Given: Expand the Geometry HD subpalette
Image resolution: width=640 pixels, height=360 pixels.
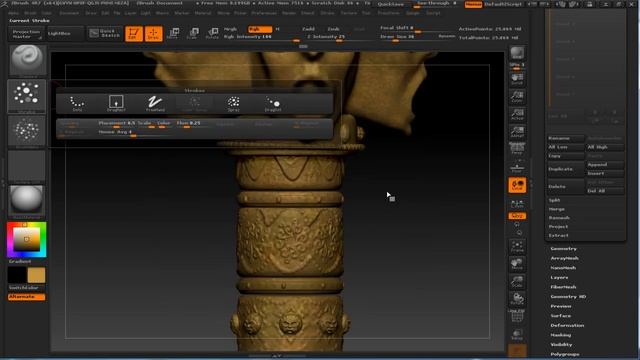Looking at the screenshot, I should pos(568,297).
